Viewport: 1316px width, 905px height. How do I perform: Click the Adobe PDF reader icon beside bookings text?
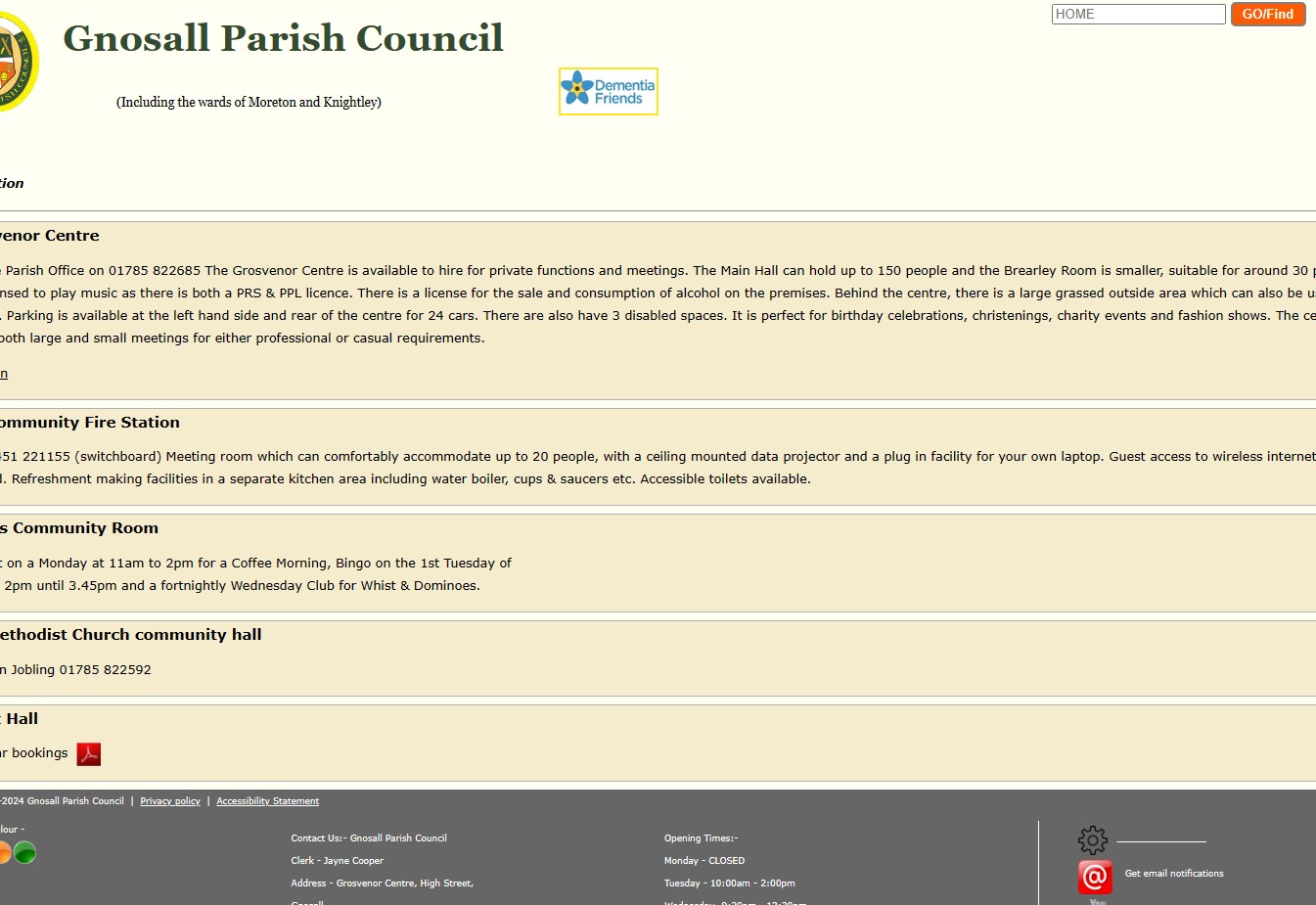[x=89, y=753]
